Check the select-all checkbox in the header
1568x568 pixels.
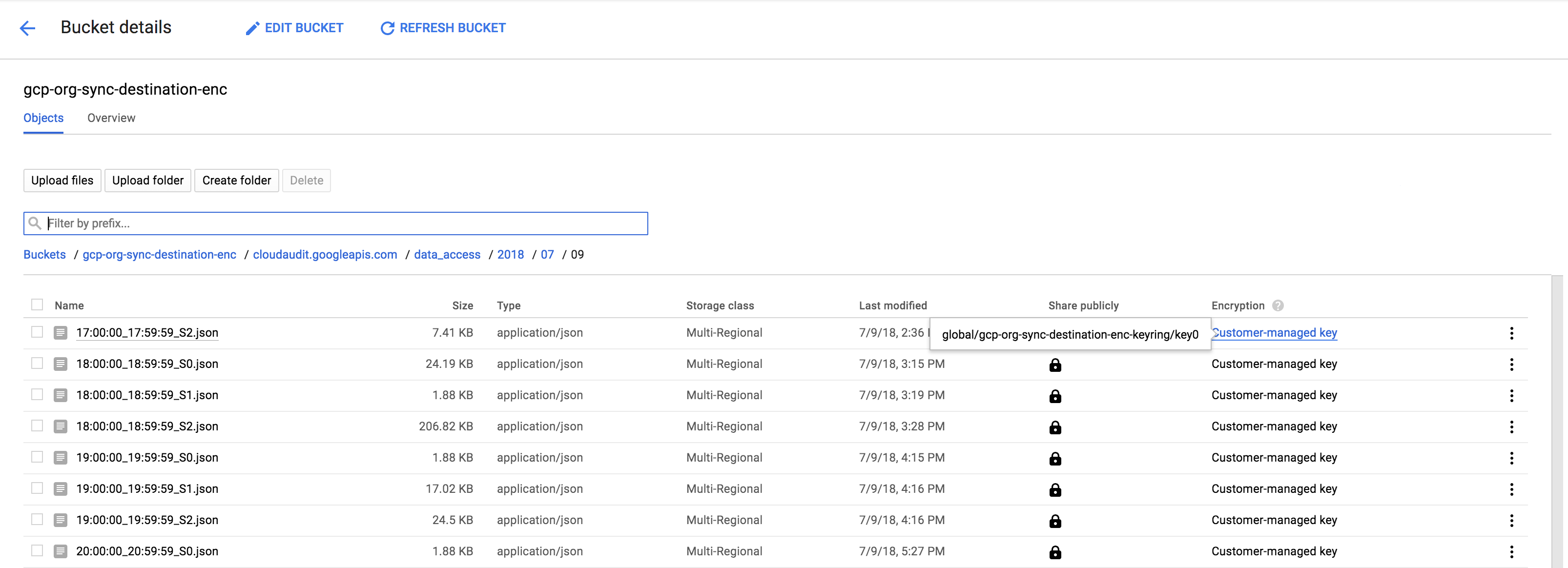click(x=37, y=304)
